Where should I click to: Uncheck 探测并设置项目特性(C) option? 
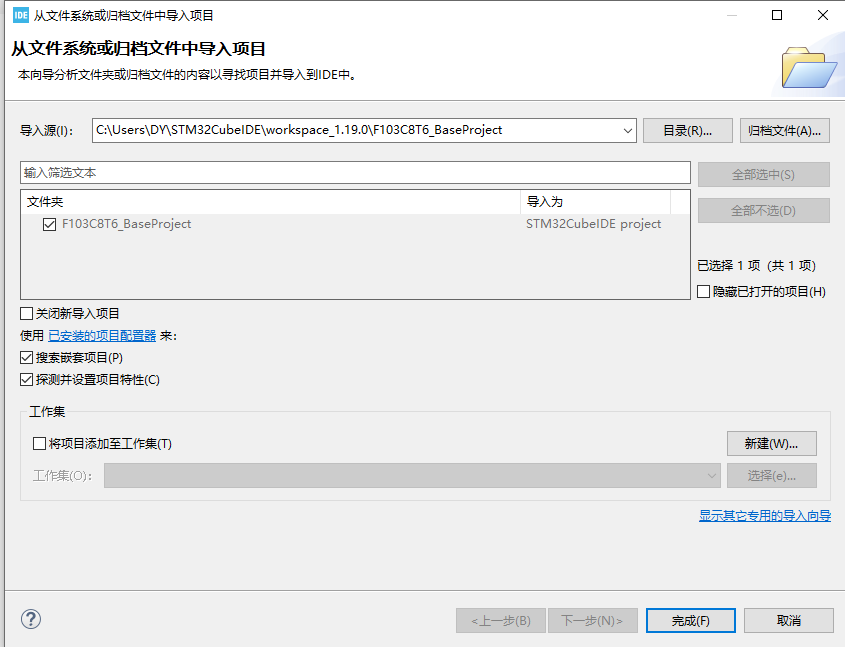(x=26, y=380)
